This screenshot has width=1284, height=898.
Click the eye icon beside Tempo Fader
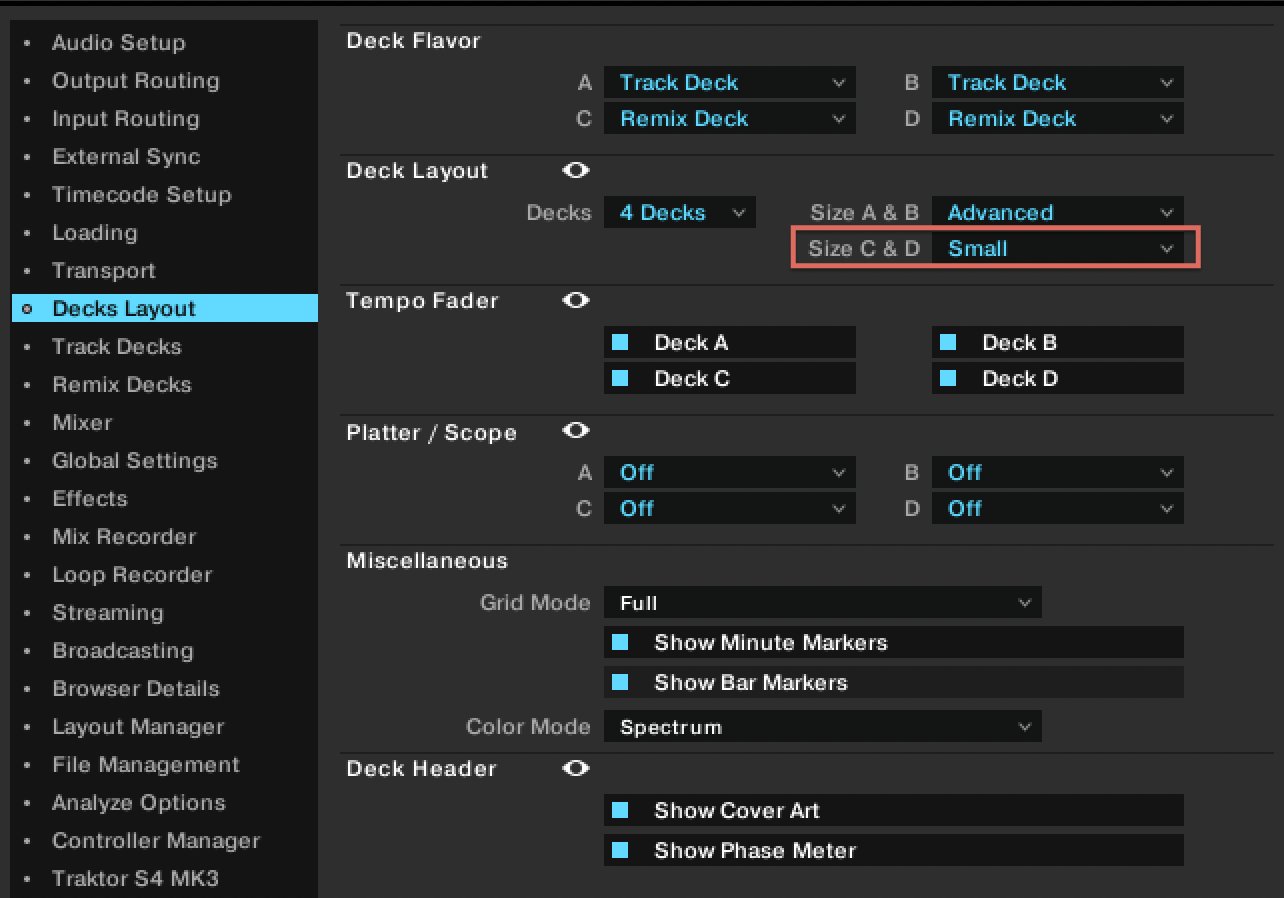(576, 301)
